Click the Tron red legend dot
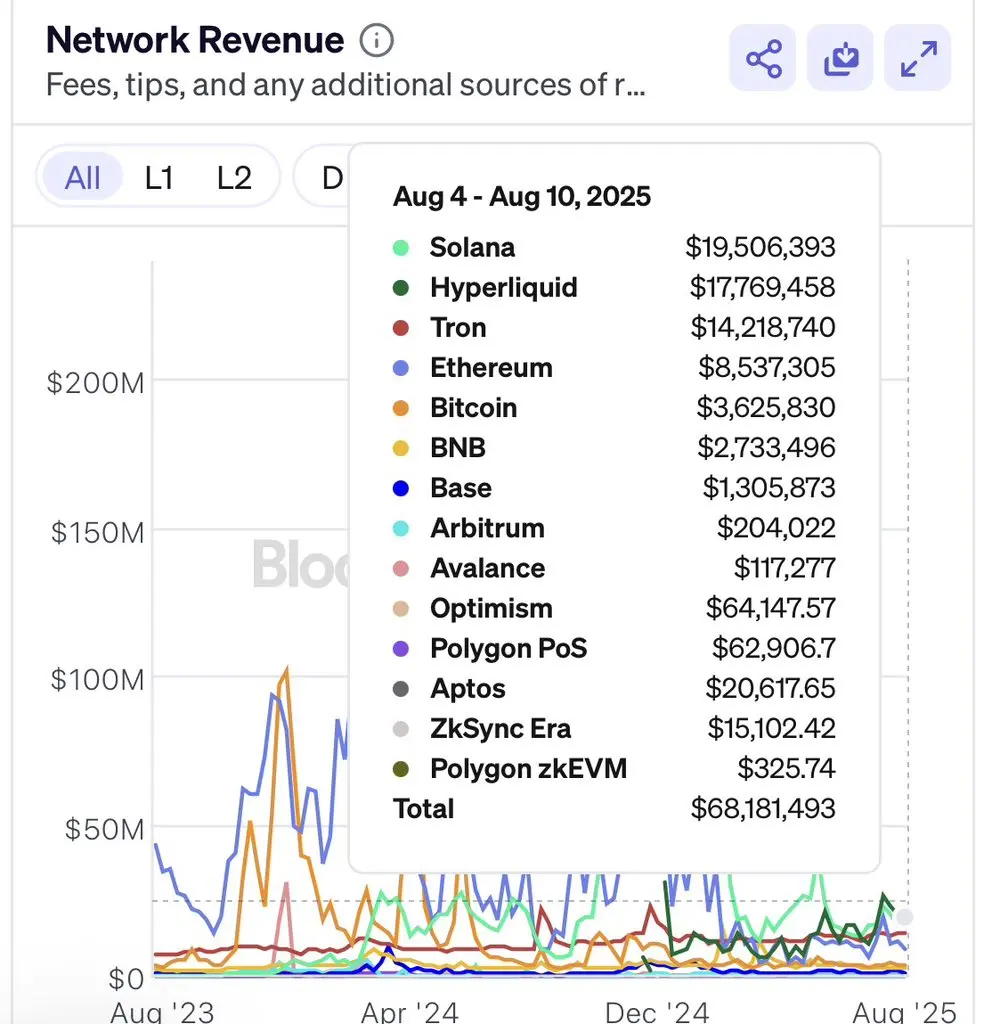This screenshot has width=992, height=1024. click(x=400, y=328)
